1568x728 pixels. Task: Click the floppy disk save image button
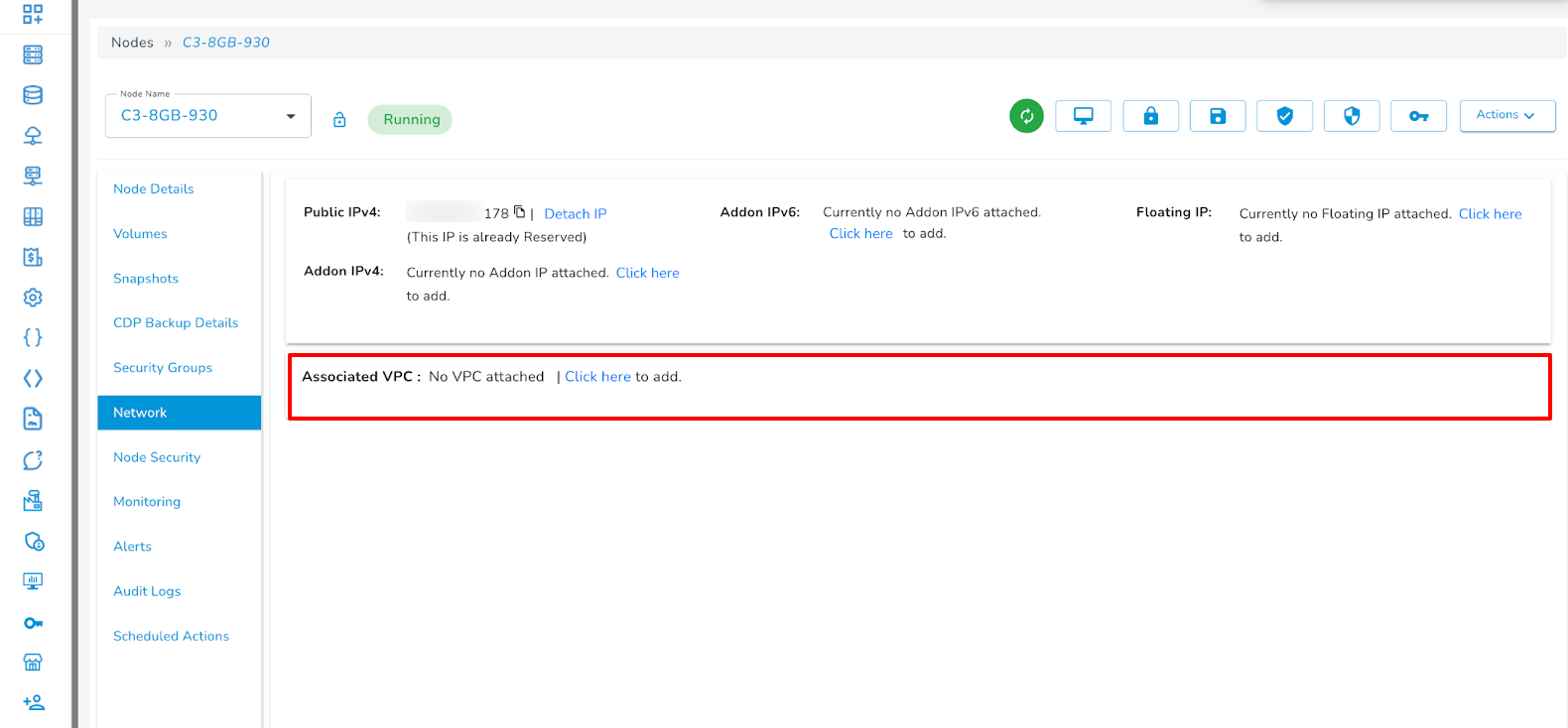click(x=1218, y=116)
